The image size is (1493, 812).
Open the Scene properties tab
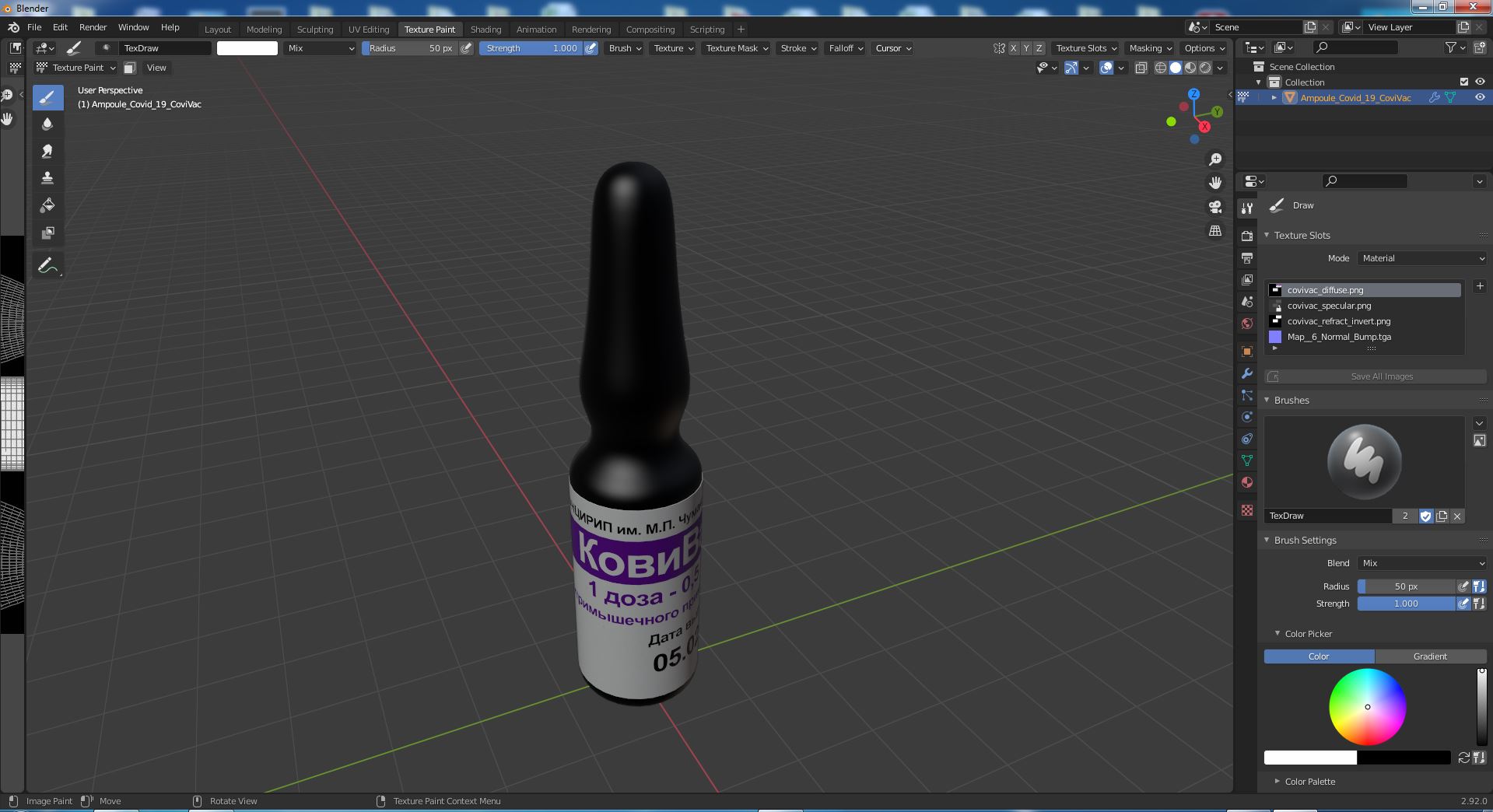pos(1247,302)
